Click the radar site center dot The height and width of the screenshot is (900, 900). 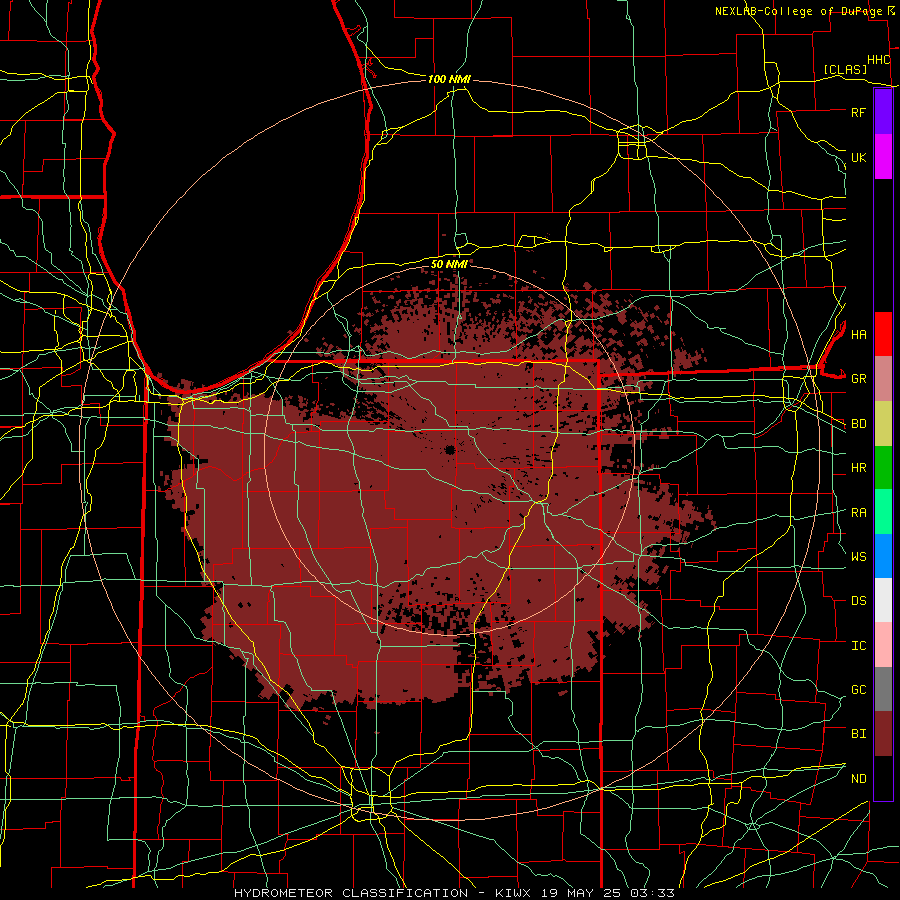[x=450, y=449]
